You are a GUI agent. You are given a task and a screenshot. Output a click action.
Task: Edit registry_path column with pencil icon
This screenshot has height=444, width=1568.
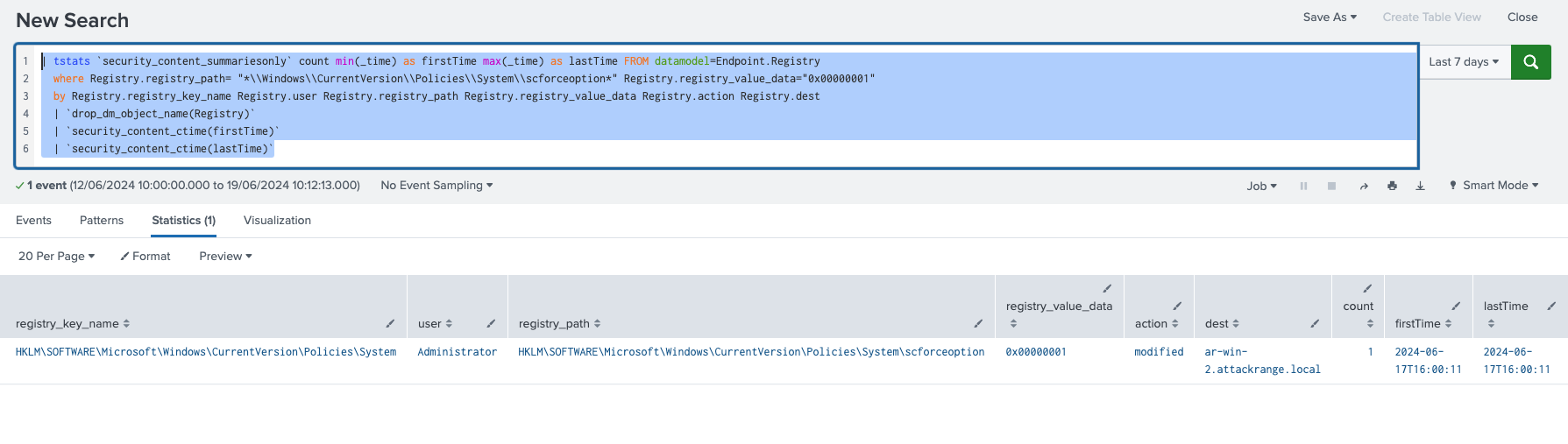point(978,324)
